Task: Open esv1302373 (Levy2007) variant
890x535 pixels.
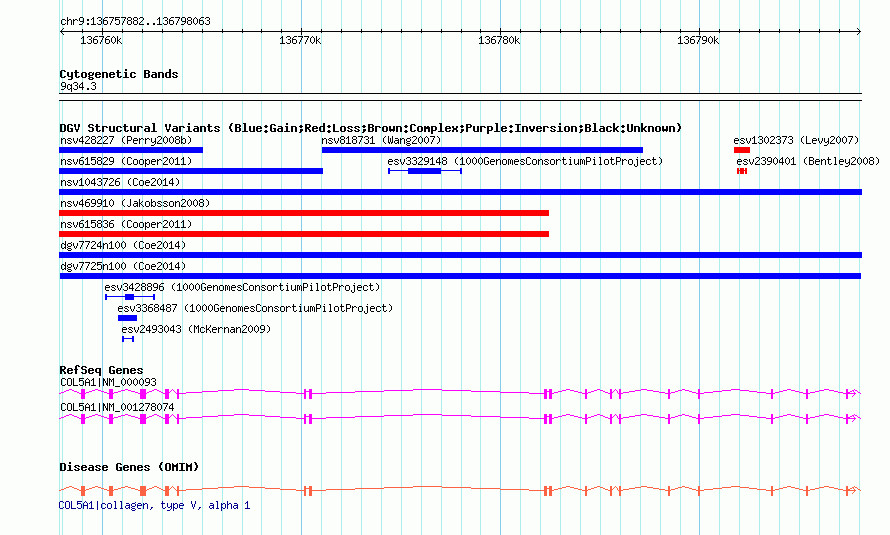Action: coord(796,140)
